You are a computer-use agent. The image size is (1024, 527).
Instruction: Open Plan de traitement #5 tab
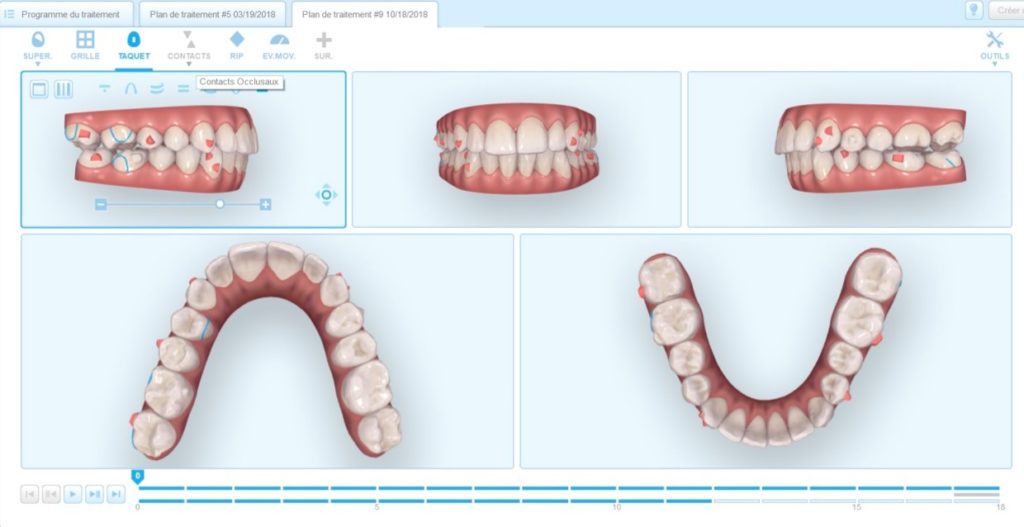(212, 14)
